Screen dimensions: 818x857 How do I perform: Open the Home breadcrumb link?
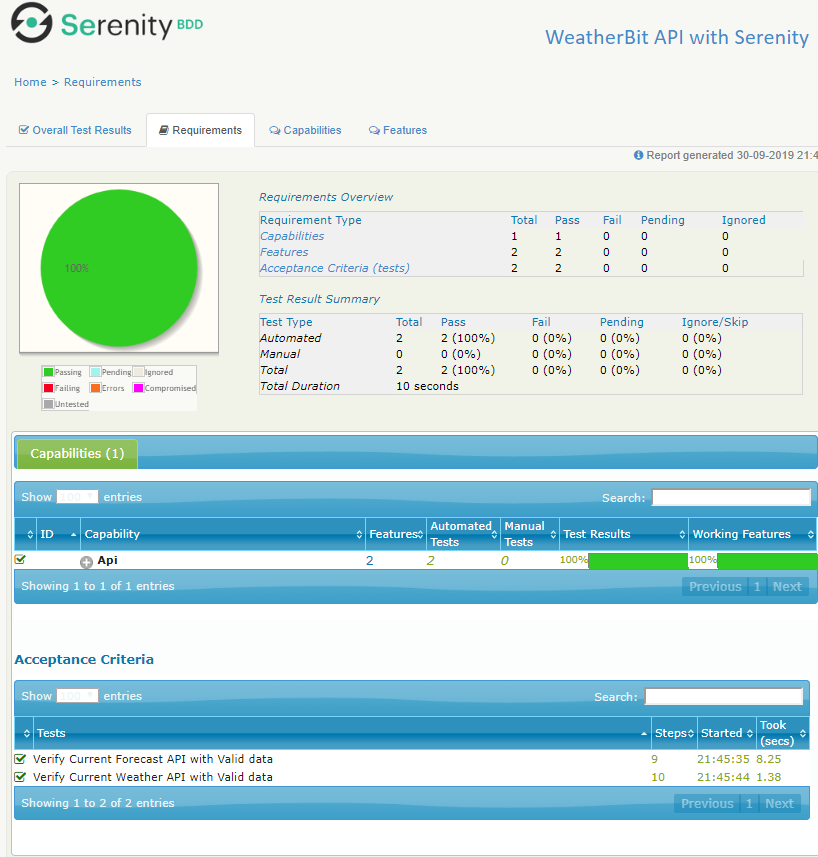(30, 82)
